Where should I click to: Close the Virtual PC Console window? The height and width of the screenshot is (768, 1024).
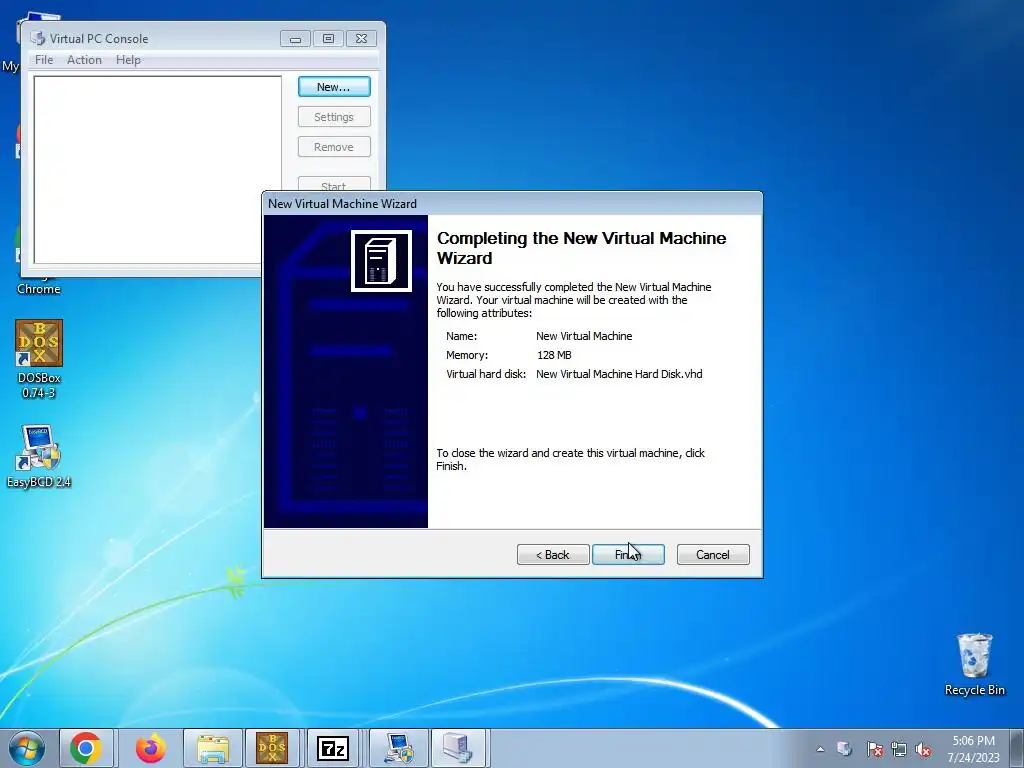[361, 39]
